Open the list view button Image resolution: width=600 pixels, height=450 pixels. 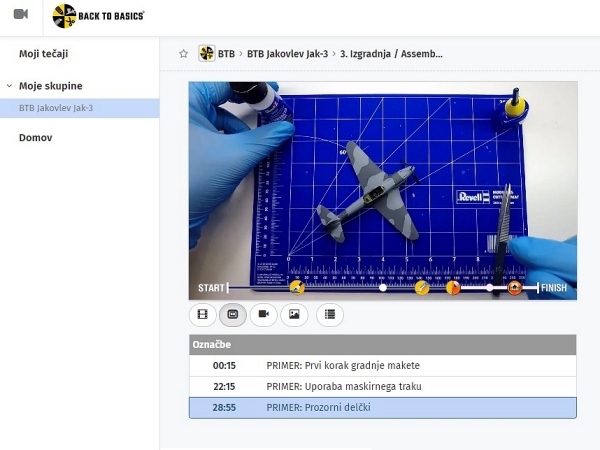point(330,314)
